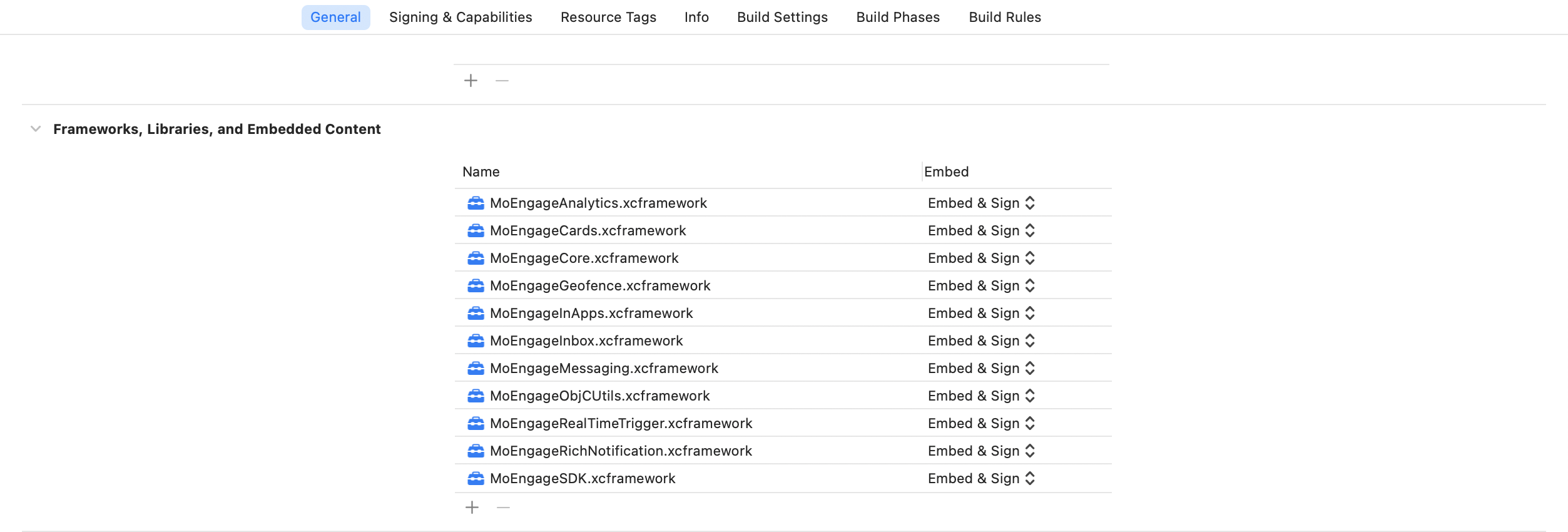Open the Build Rules tab
This screenshot has width=1568, height=532.
pyautogui.click(x=1005, y=17)
